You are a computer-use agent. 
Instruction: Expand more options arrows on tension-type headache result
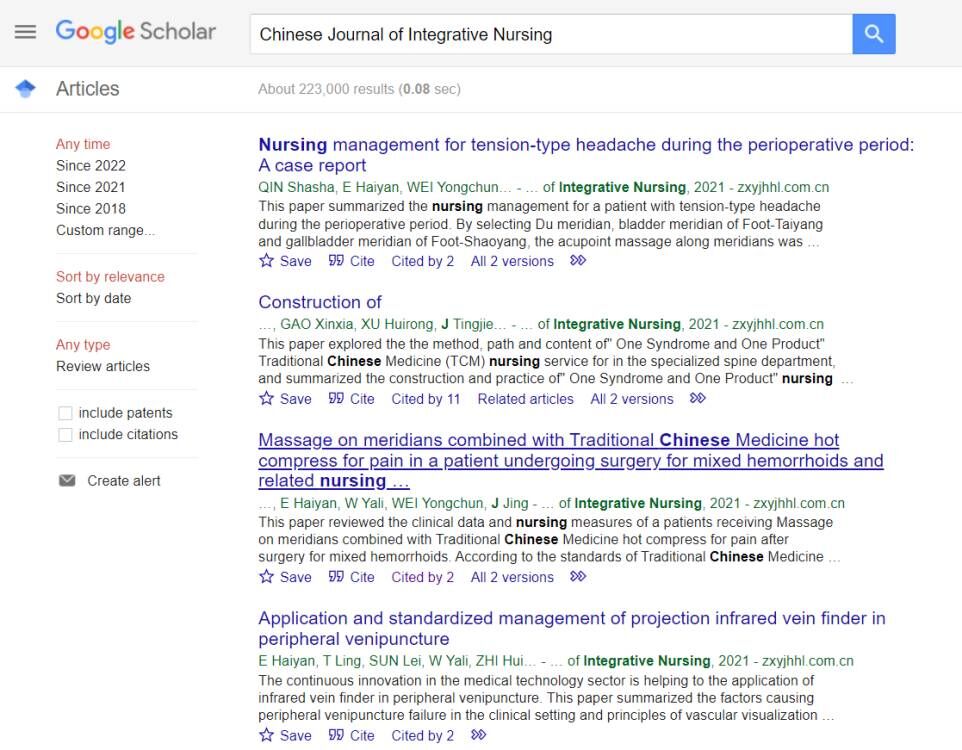[578, 260]
